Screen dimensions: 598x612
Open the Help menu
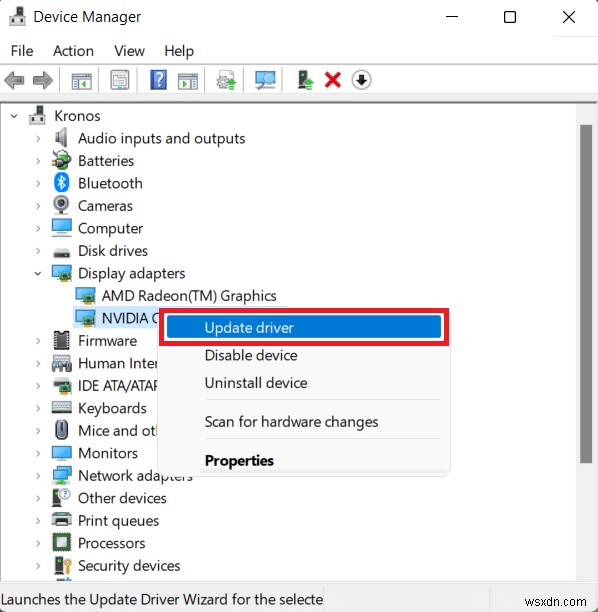pyautogui.click(x=179, y=51)
